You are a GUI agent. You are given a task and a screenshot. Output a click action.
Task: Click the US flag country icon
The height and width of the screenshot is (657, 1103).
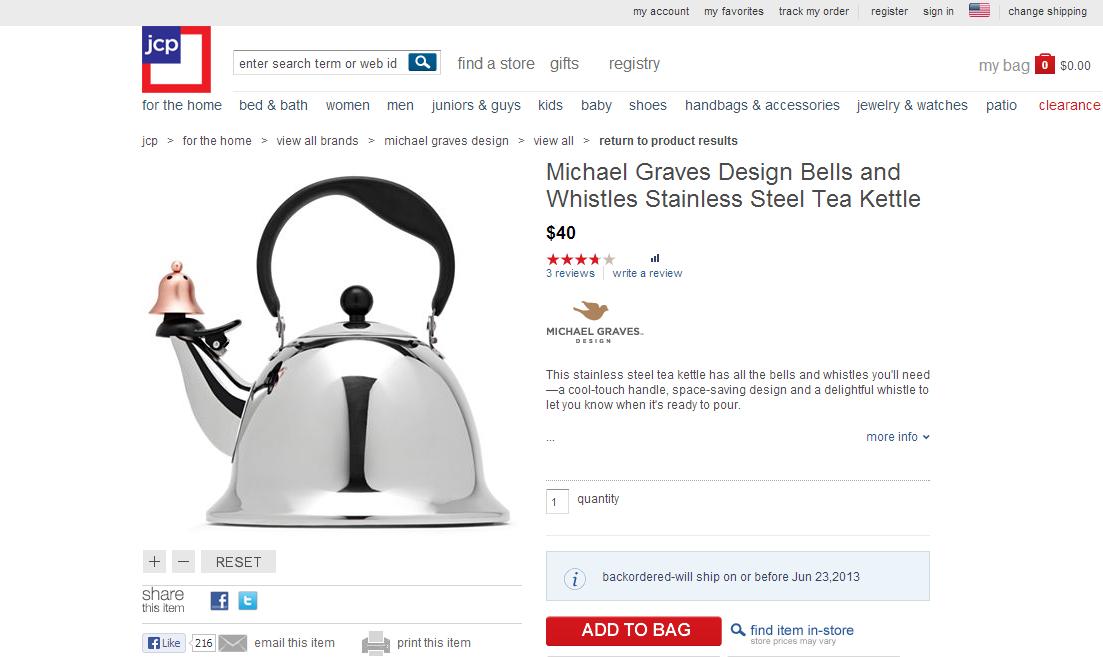979,11
